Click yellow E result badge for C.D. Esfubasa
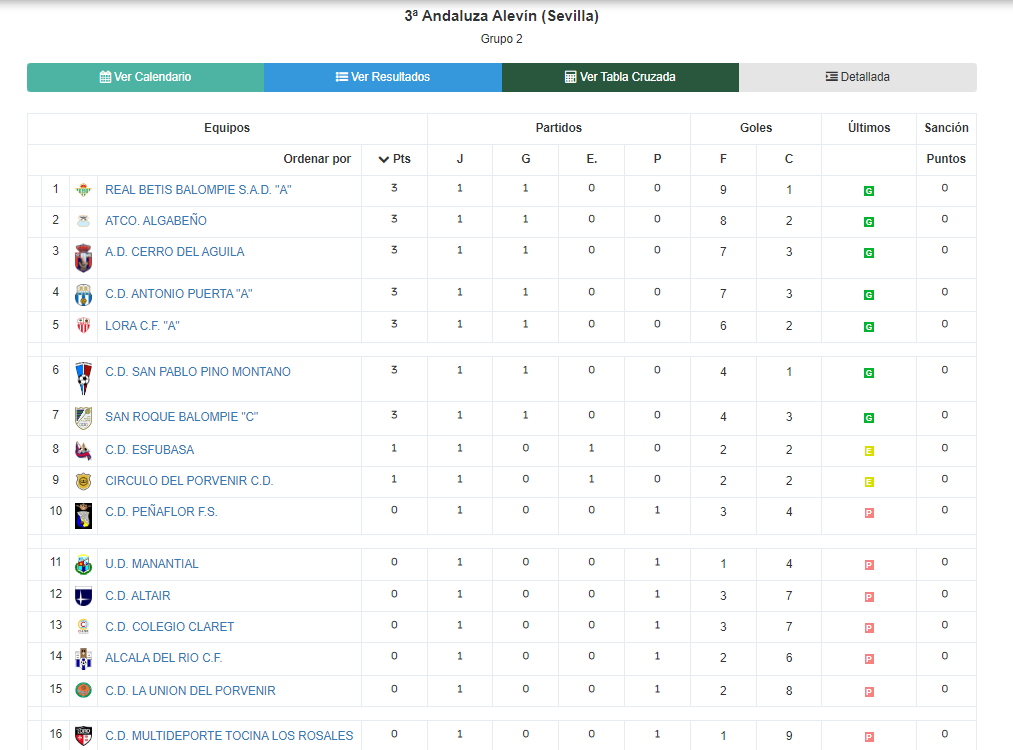This screenshot has height=750, width=1013. 869,451
